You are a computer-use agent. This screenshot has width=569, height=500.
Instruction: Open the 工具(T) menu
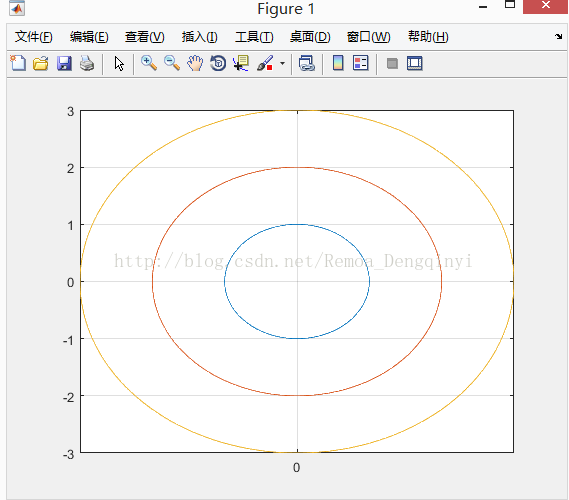[254, 37]
